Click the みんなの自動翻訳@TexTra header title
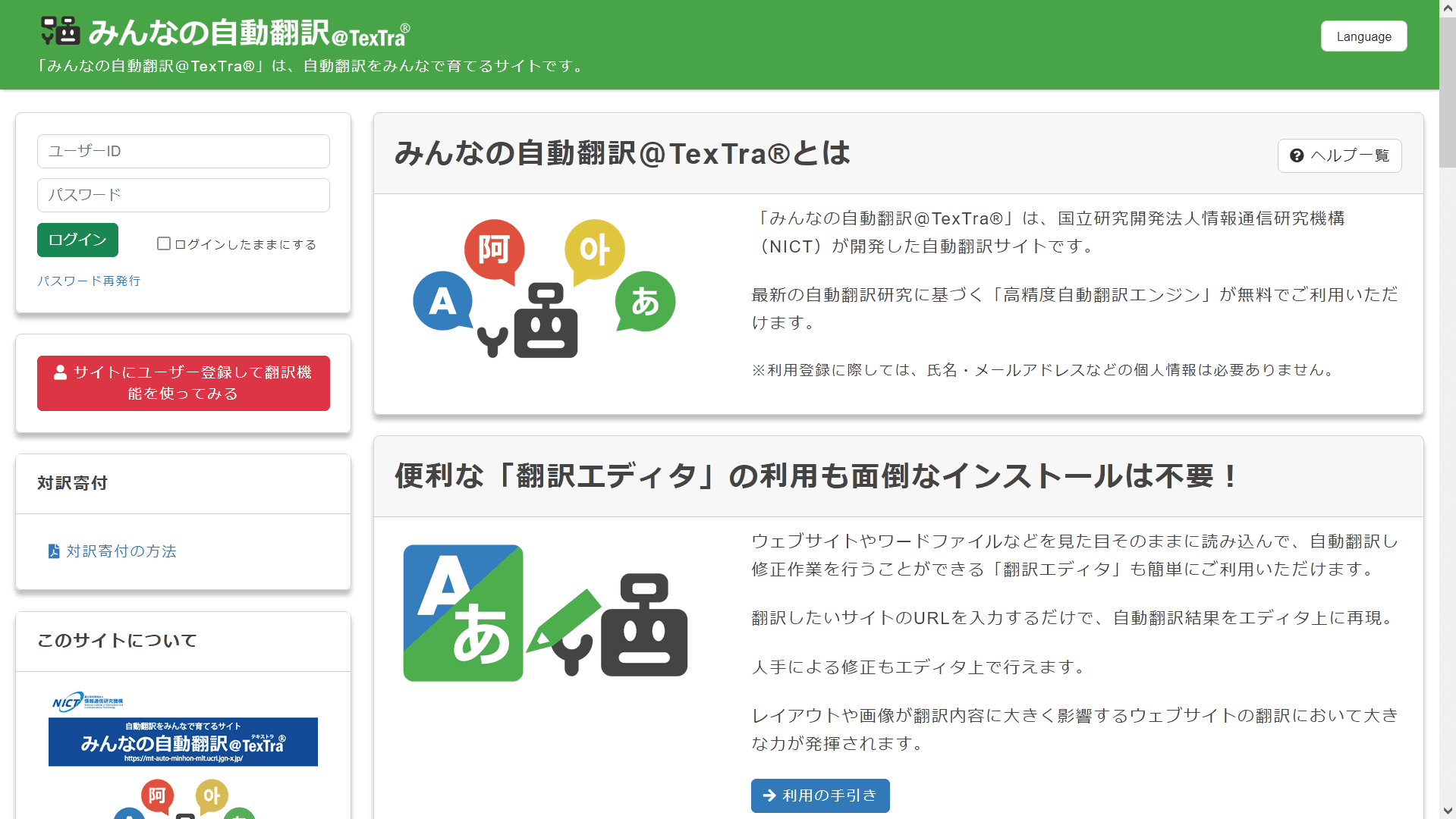This screenshot has width=1456, height=819. tap(249, 33)
